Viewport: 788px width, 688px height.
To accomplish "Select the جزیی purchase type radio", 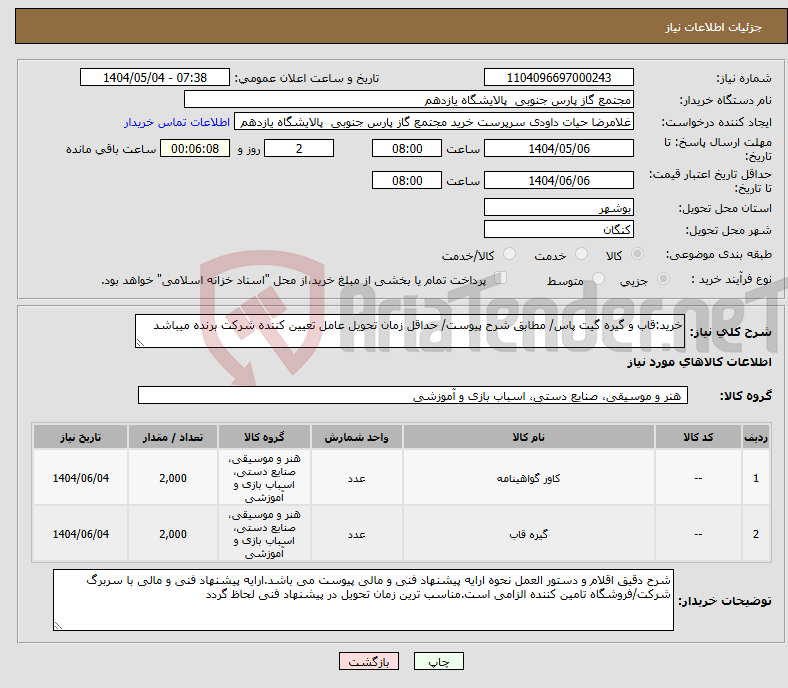I will pos(663,279).
